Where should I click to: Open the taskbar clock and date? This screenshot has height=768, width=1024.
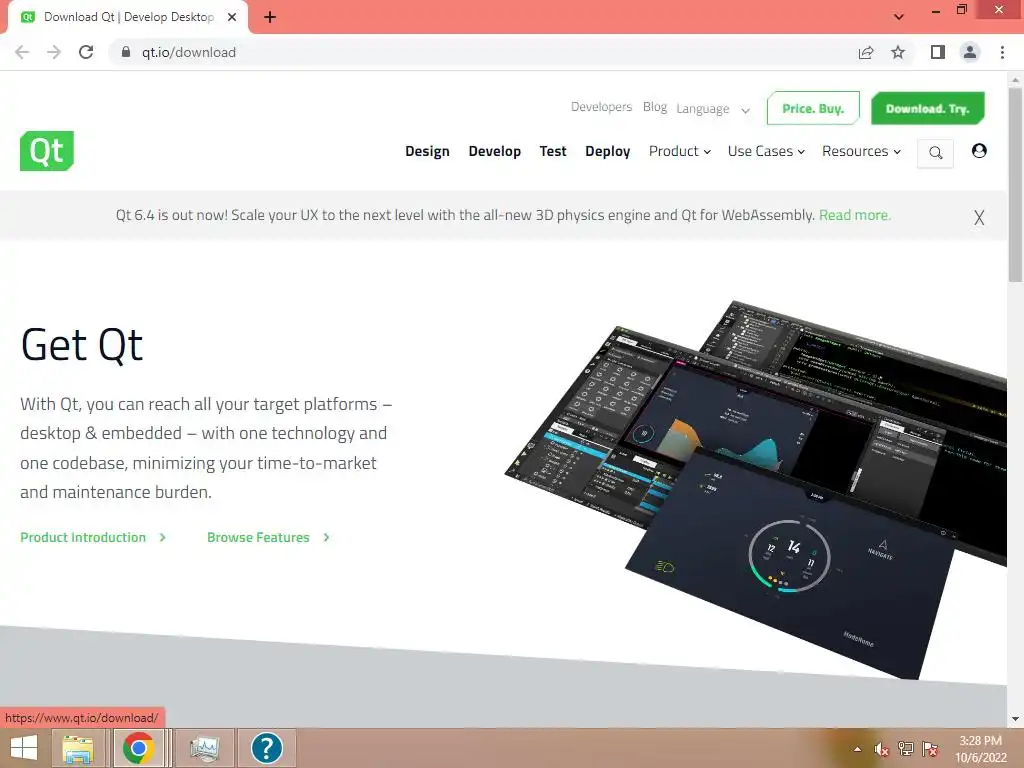[981, 749]
